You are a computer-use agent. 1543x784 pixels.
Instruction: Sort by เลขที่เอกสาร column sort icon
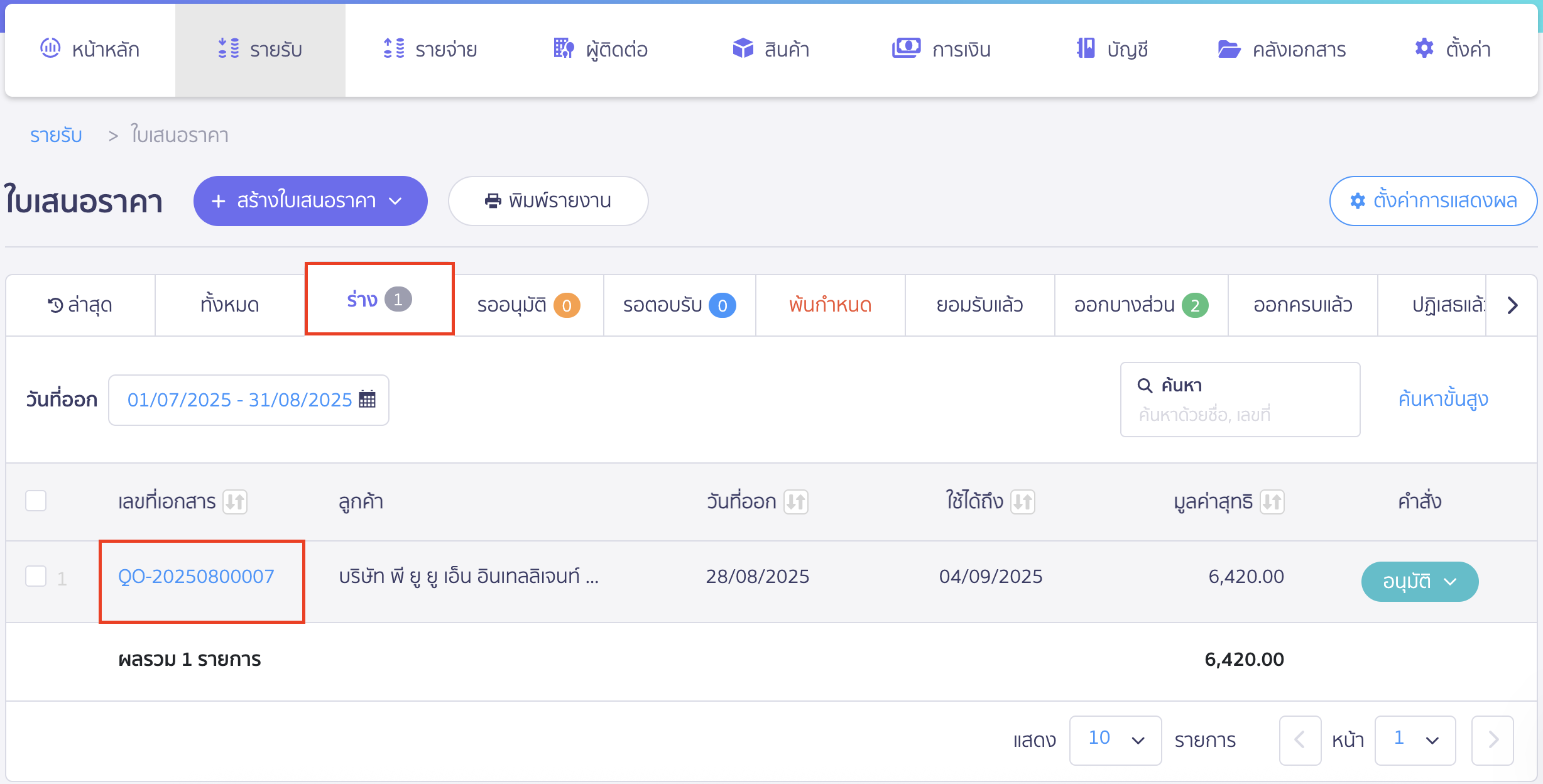(x=236, y=502)
